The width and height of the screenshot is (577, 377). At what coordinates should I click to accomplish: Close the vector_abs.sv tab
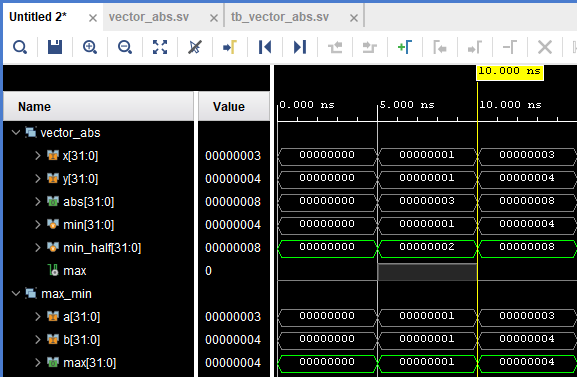214,18
